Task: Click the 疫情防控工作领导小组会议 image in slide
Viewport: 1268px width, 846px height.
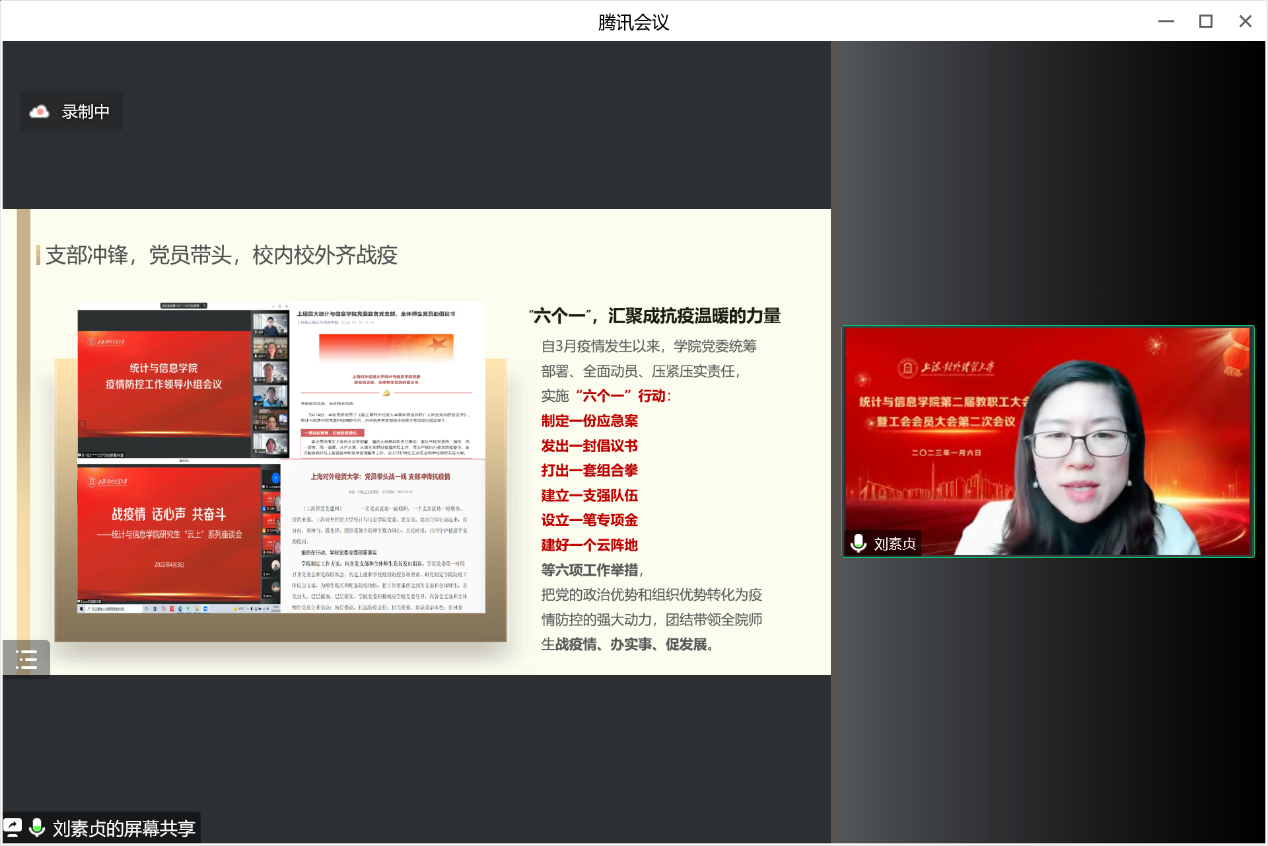Action: pyautogui.click(x=178, y=382)
